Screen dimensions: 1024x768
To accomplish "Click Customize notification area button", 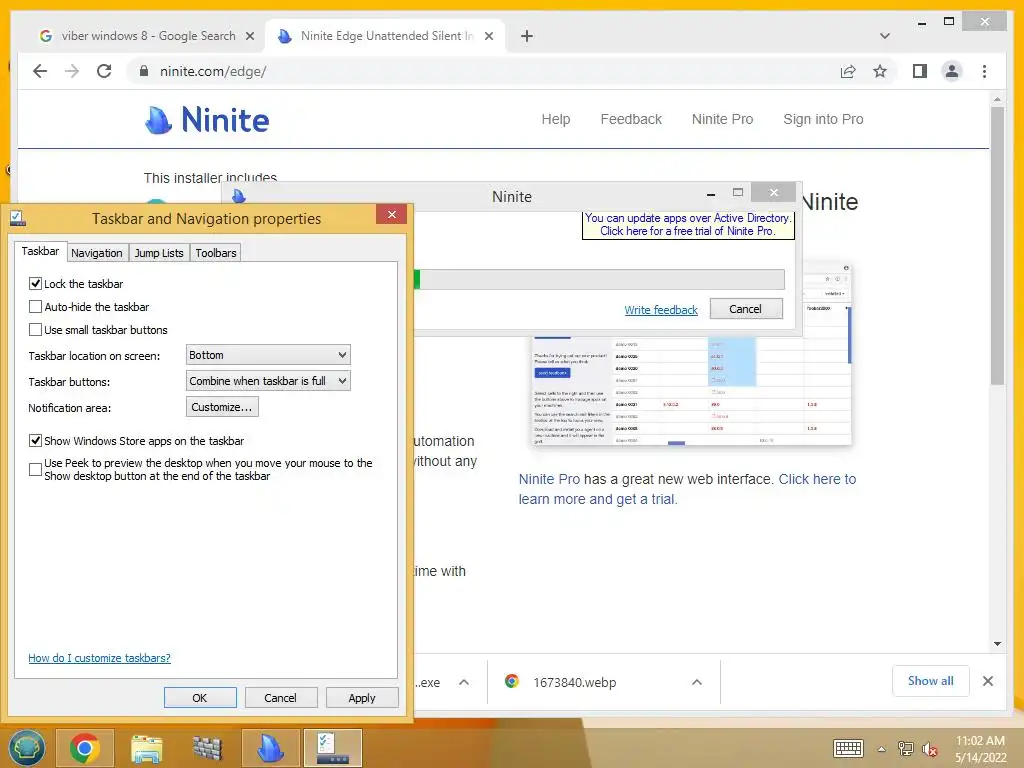I will [222, 407].
